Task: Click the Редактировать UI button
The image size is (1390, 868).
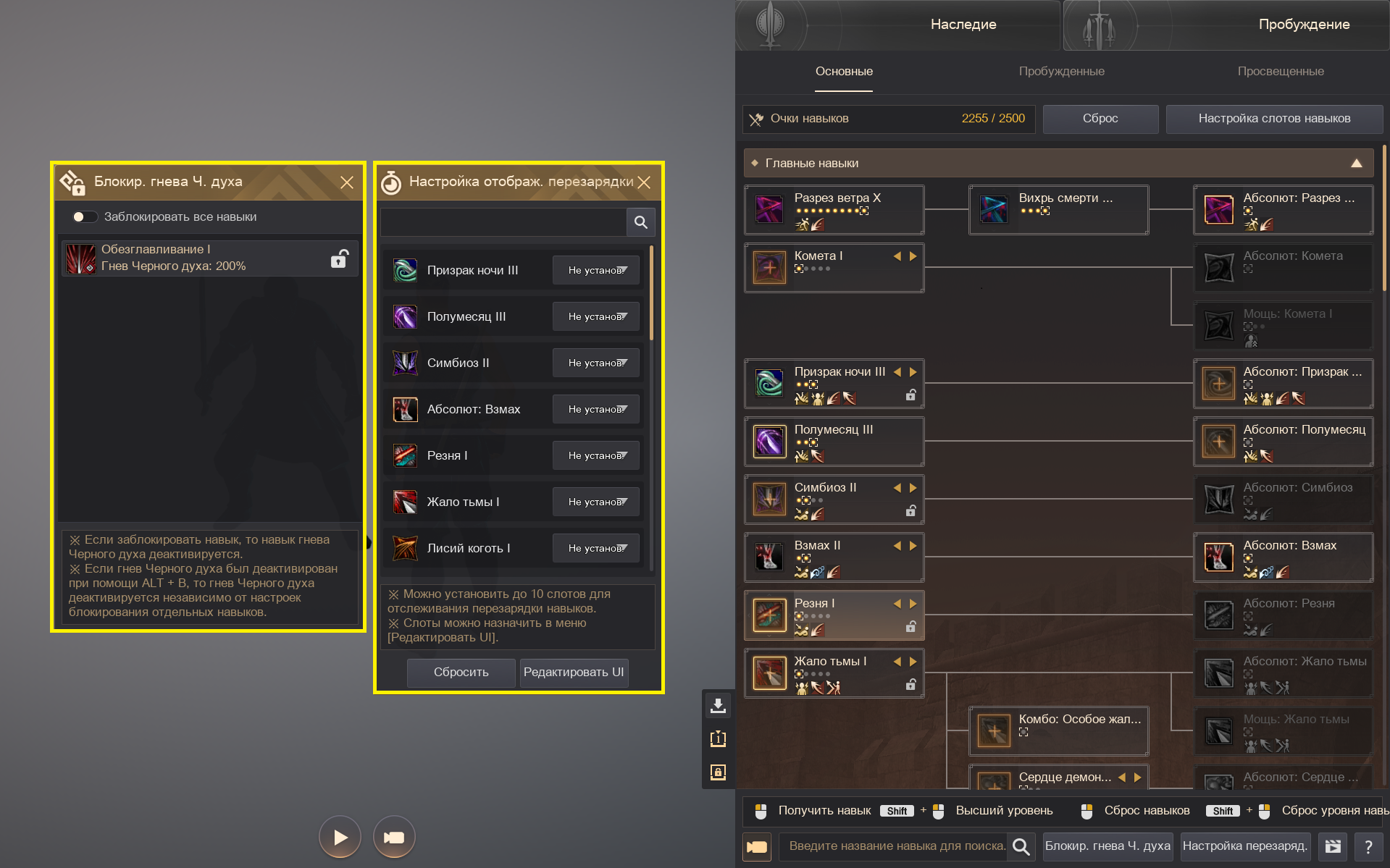Action: pyautogui.click(x=574, y=673)
